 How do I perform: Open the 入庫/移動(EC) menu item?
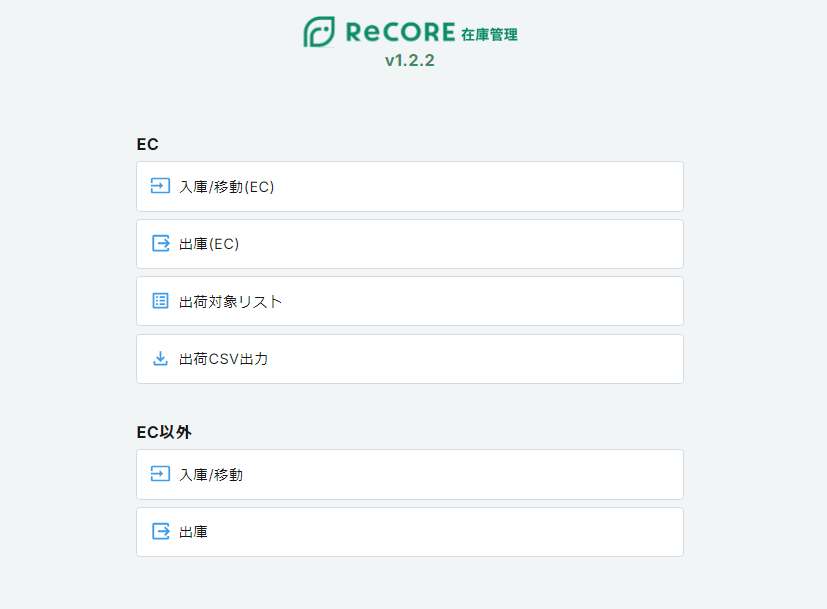point(226,187)
